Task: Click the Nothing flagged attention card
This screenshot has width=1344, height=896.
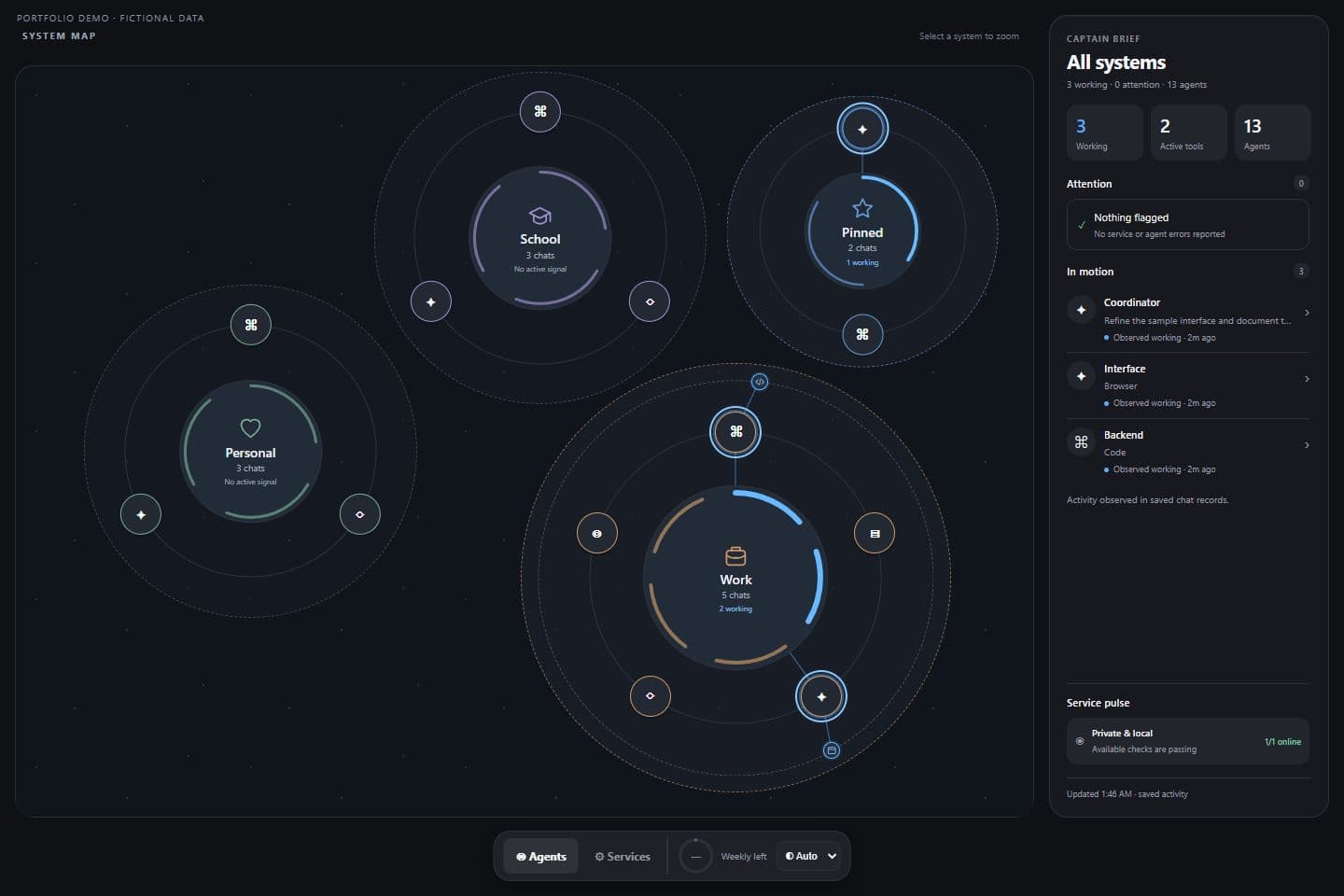Action: pyautogui.click(x=1188, y=224)
